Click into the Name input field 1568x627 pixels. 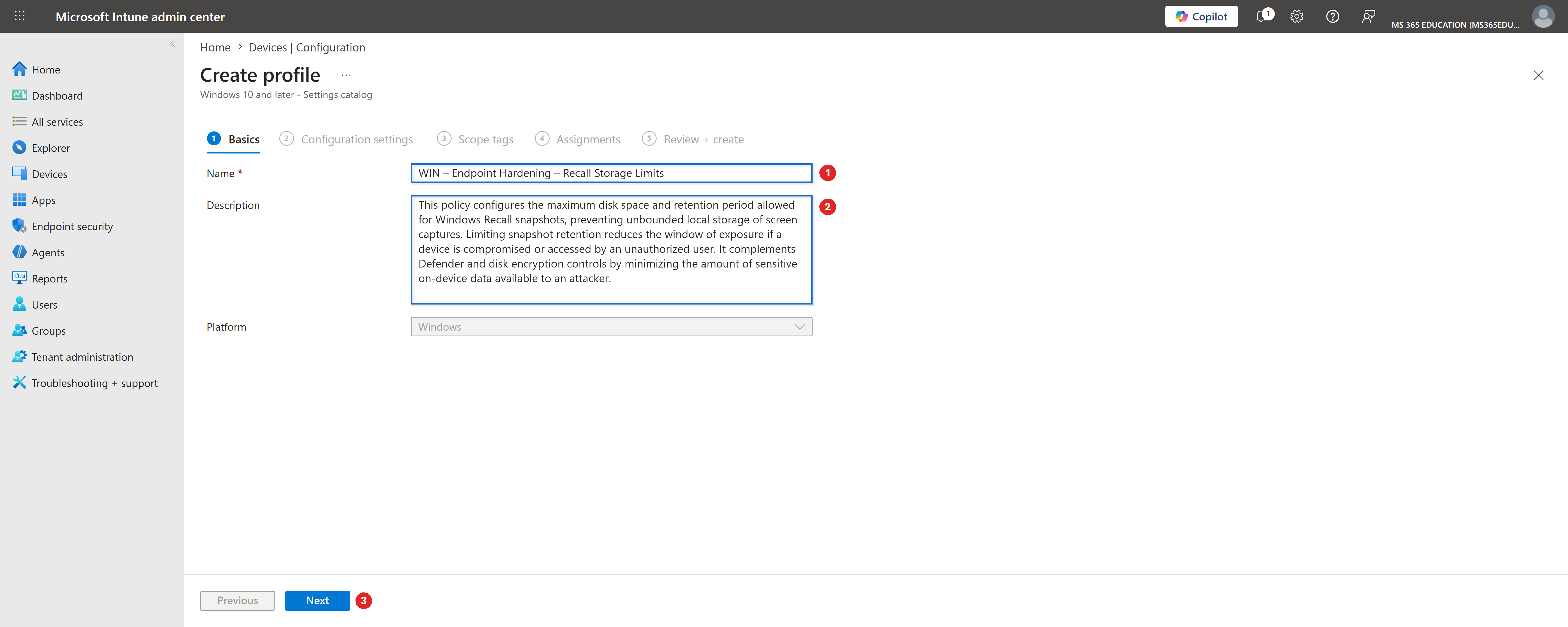pos(611,173)
